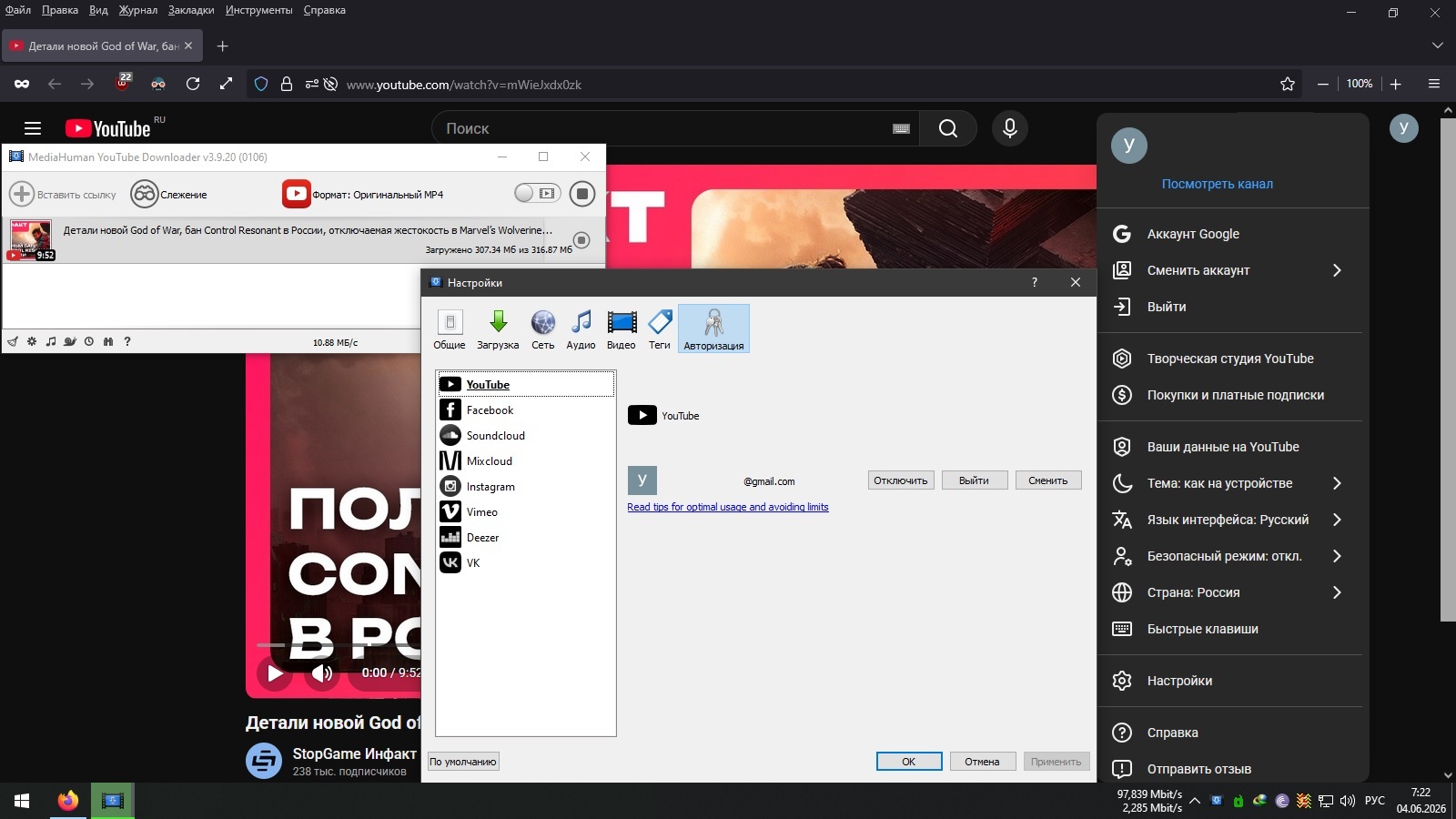Select Soundcloud in the services list
Image resolution: width=1456 pixels, height=819 pixels.
[x=526, y=435]
